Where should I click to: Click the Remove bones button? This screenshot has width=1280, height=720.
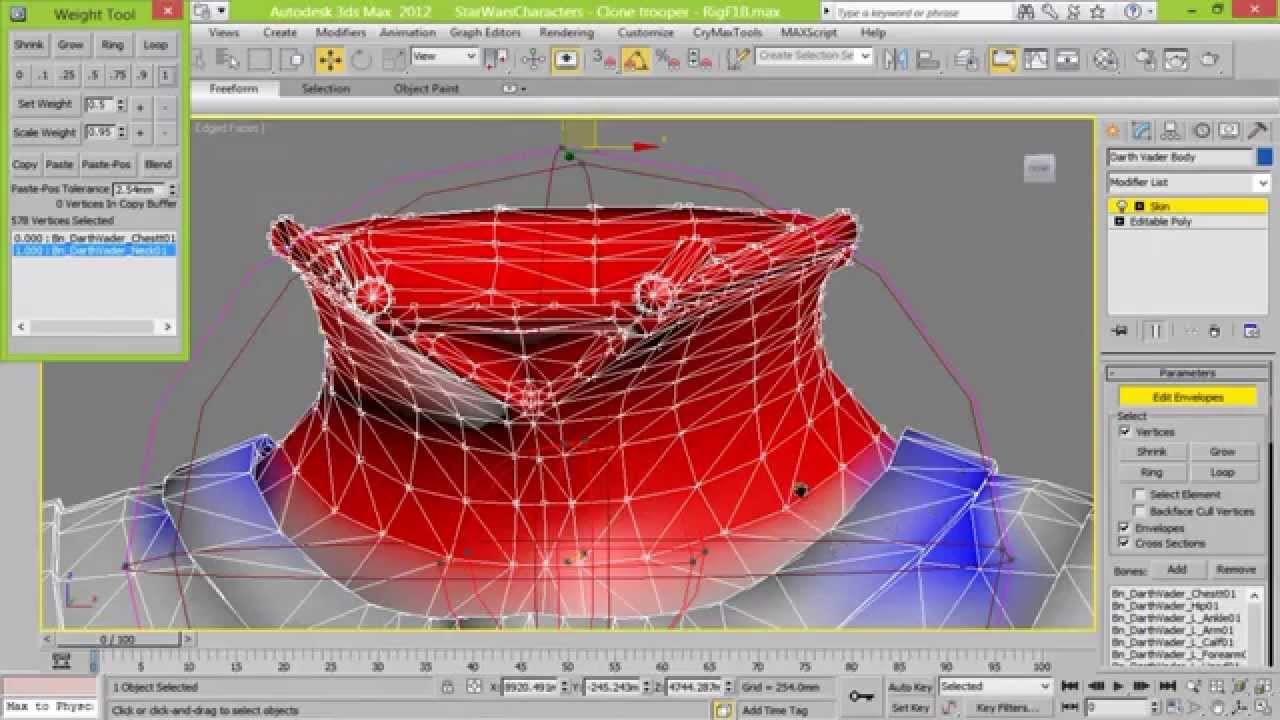coord(1236,569)
